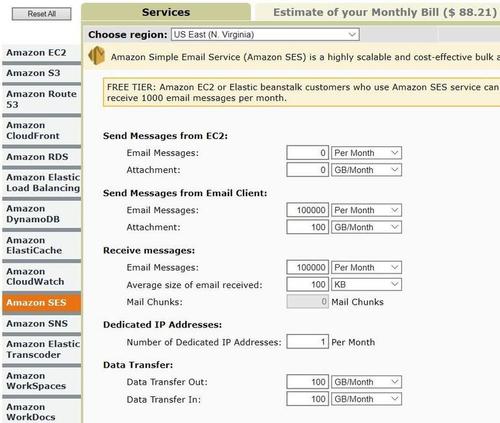The height and width of the screenshot is (423, 500).
Task: Click the Send Messages from EC2 heading
Action: (165, 136)
